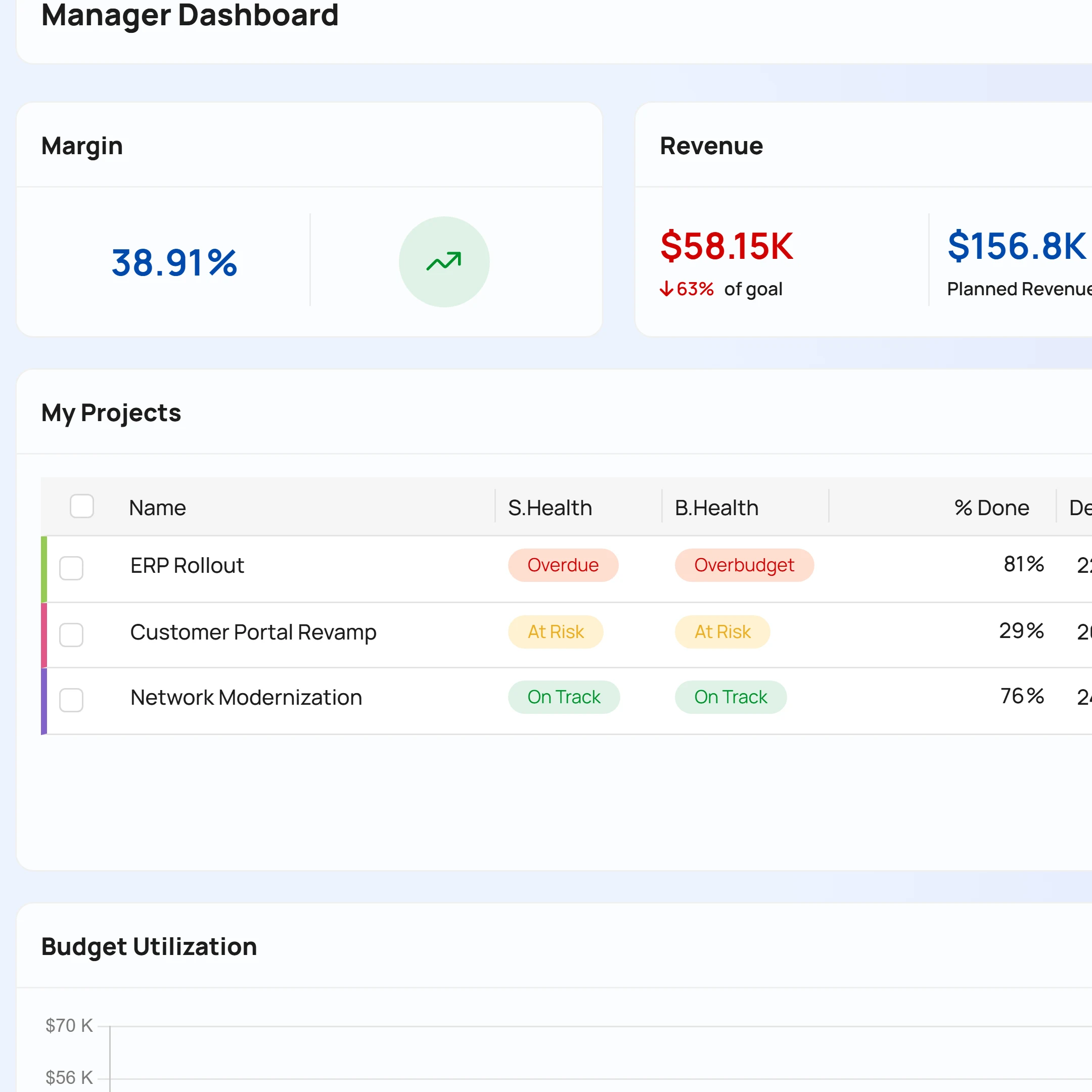1092x1092 pixels.
Task: Click the Overbudget budget health badge
Action: click(x=744, y=565)
